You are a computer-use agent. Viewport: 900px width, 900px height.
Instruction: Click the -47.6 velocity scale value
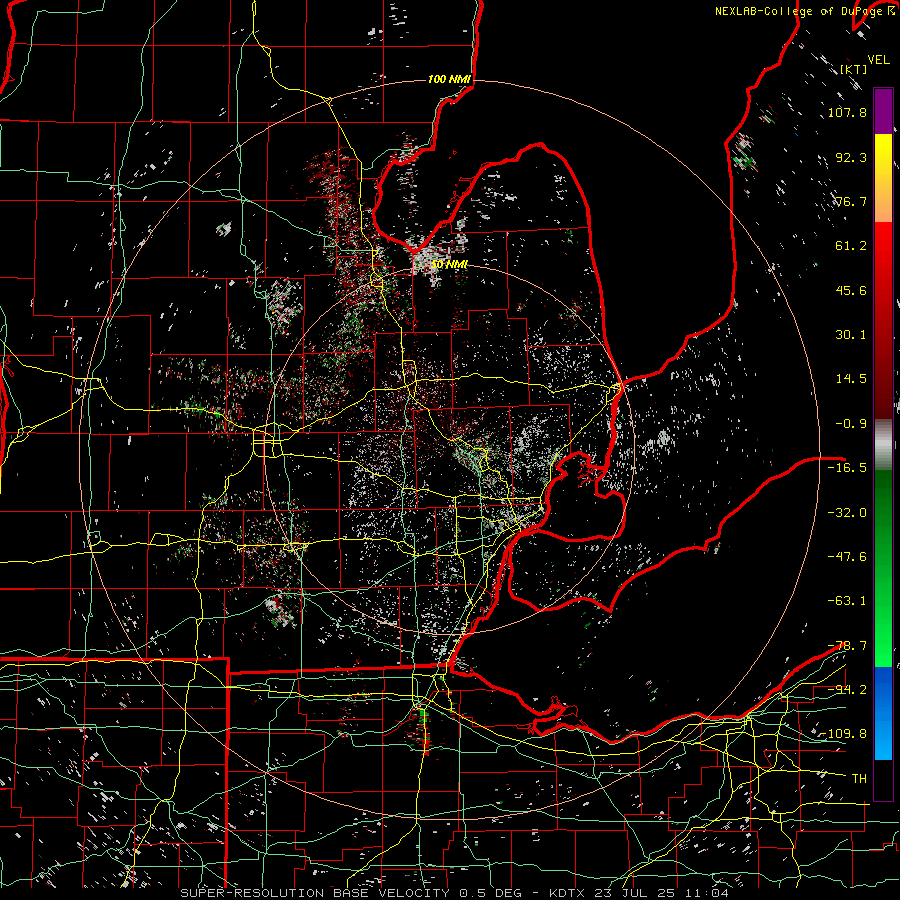(847, 557)
